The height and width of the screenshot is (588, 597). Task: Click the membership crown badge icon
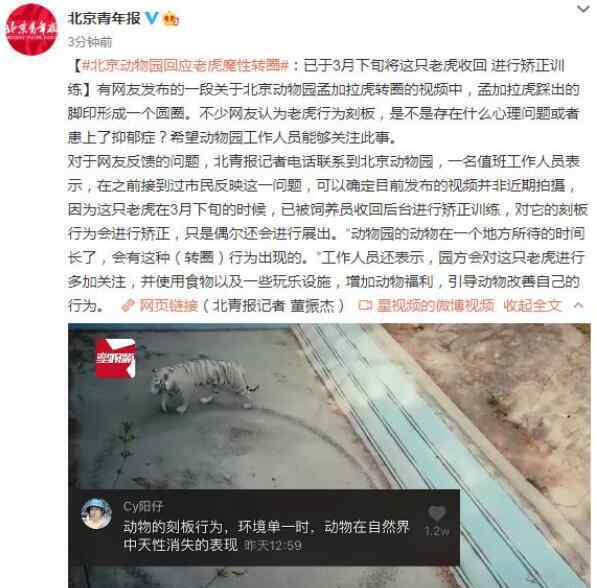171,19
